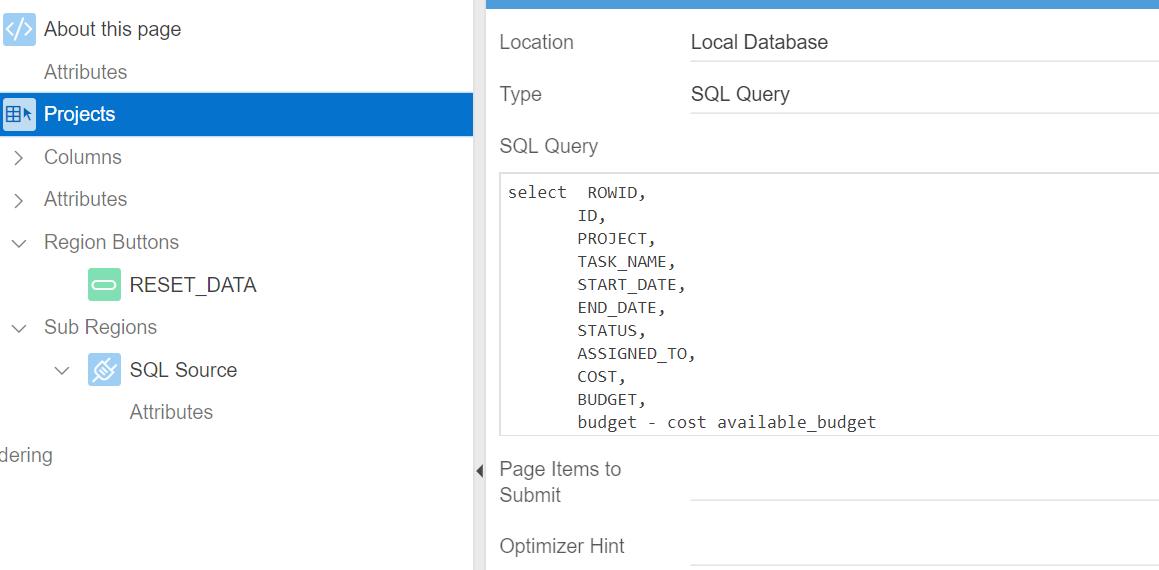This screenshot has width=1159, height=570.
Task: Click the SQL Query property label
Action: pyautogui.click(x=548, y=146)
